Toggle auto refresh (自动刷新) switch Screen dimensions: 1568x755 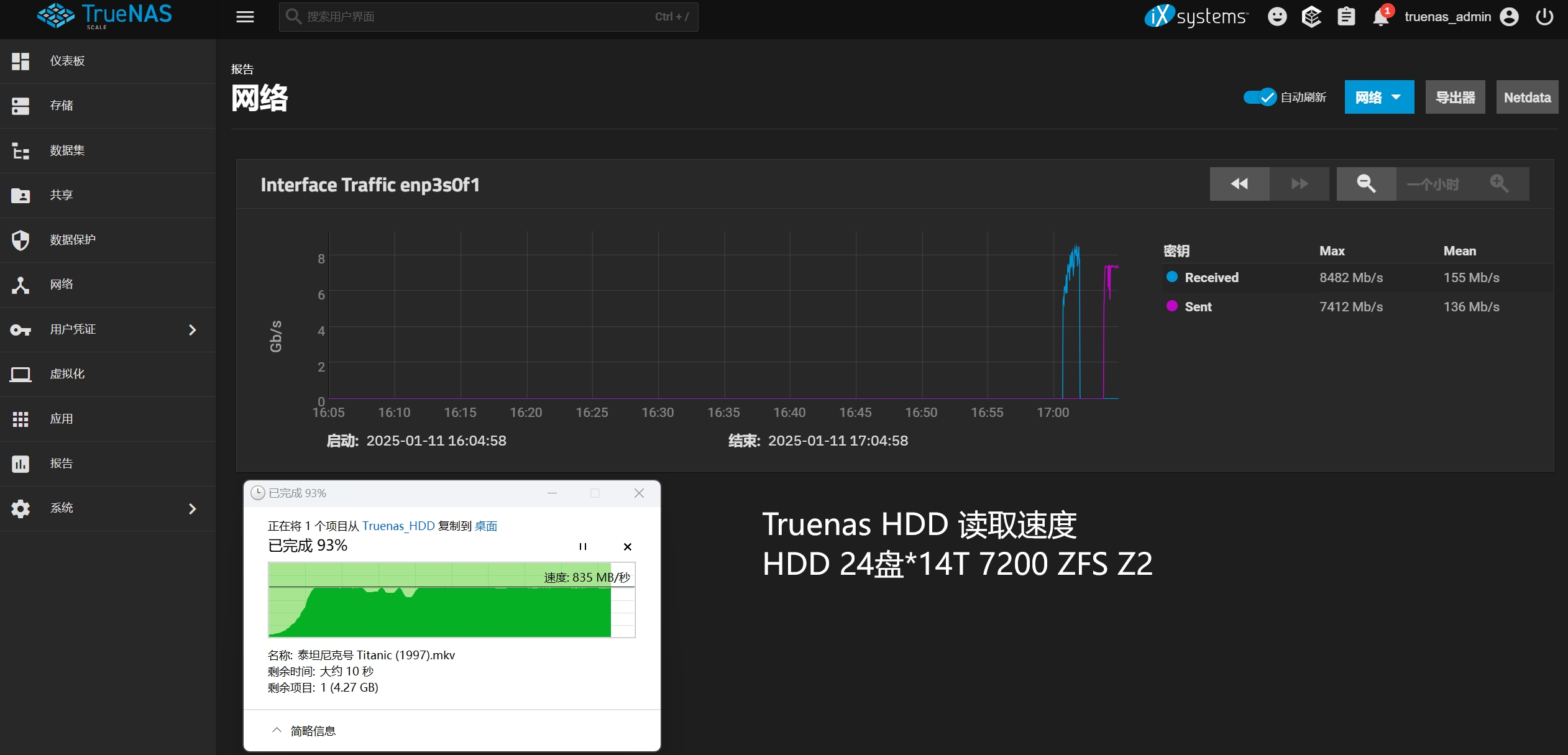click(x=1260, y=97)
